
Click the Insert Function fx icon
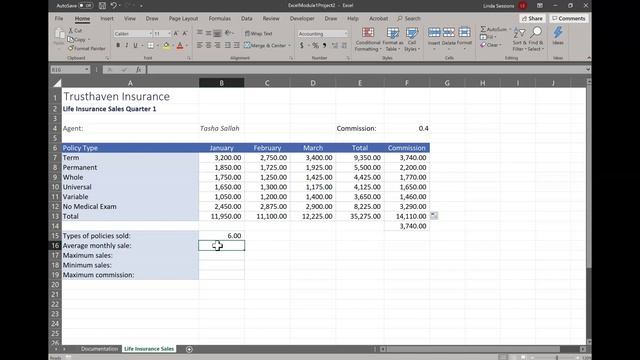click(138, 70)
